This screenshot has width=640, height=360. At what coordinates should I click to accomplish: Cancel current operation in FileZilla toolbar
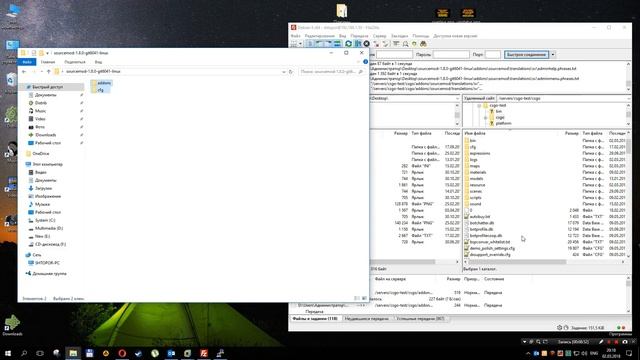click(367, 44)
